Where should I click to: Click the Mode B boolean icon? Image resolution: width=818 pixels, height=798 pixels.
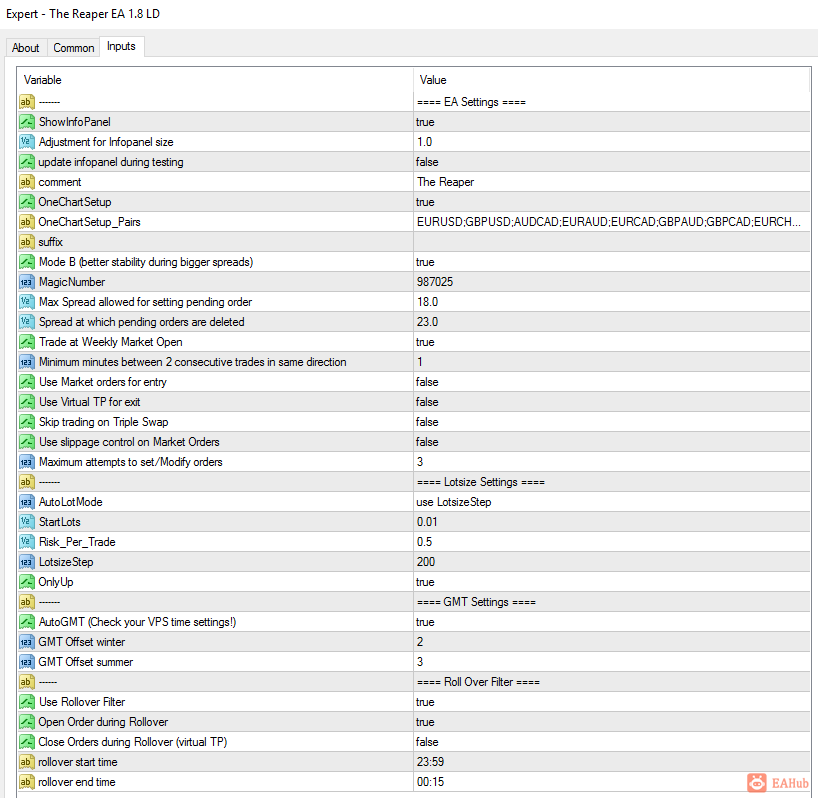tap(27, 261)
